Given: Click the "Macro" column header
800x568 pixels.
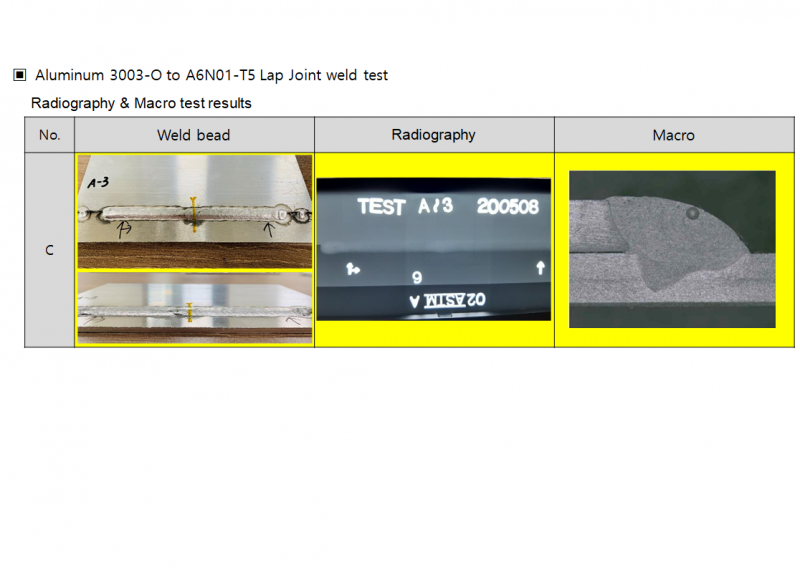Looking at the screenshot, I should (x=674, y=135).
